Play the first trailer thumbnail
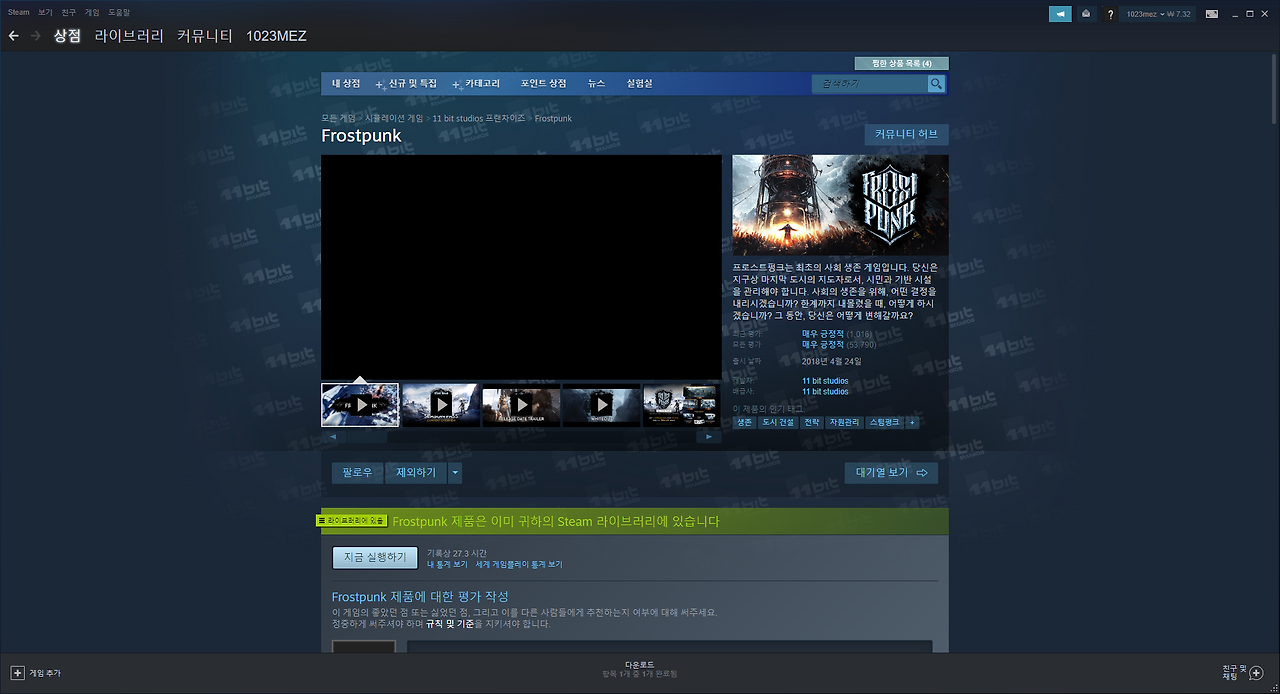This screenshot has height=694, width=1280. [x=360, y=405]
